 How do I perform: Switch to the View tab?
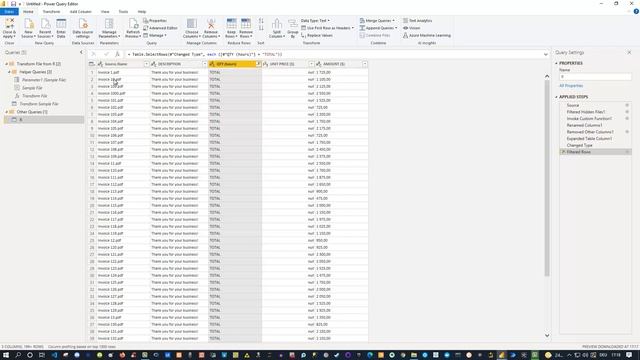(x=105, y=11)
